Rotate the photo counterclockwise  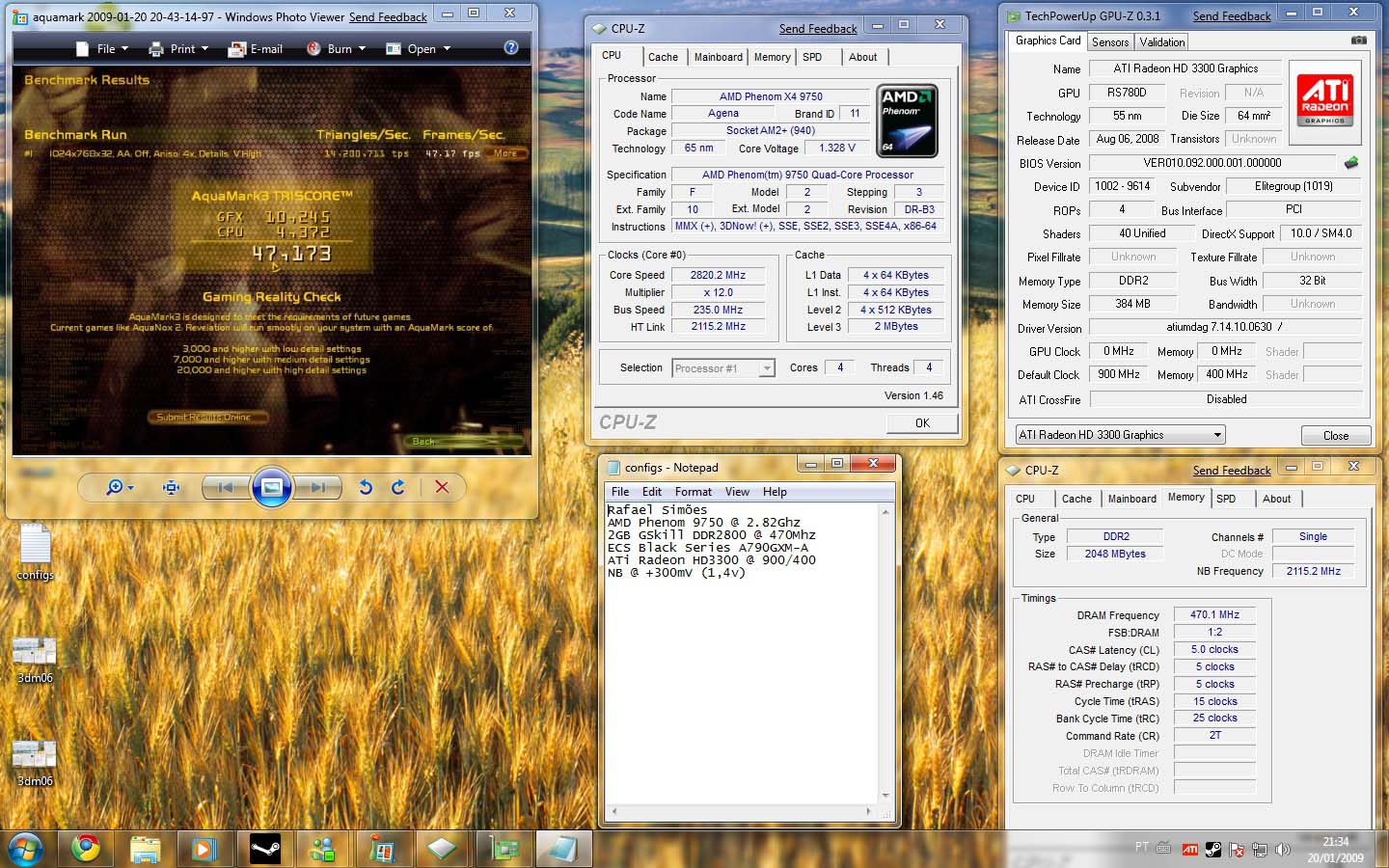366,488
